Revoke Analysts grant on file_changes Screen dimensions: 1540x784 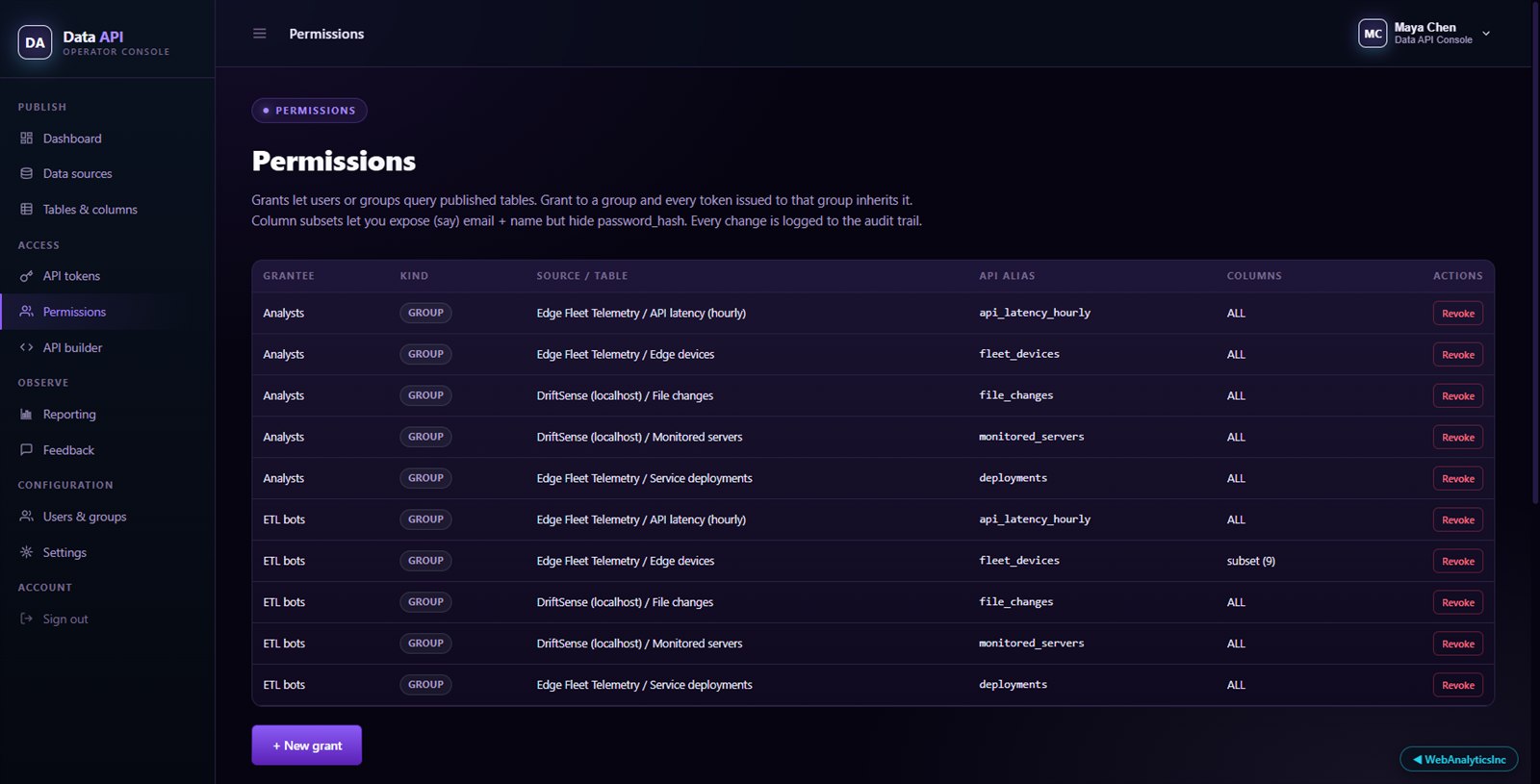(x=1458, y=396)
